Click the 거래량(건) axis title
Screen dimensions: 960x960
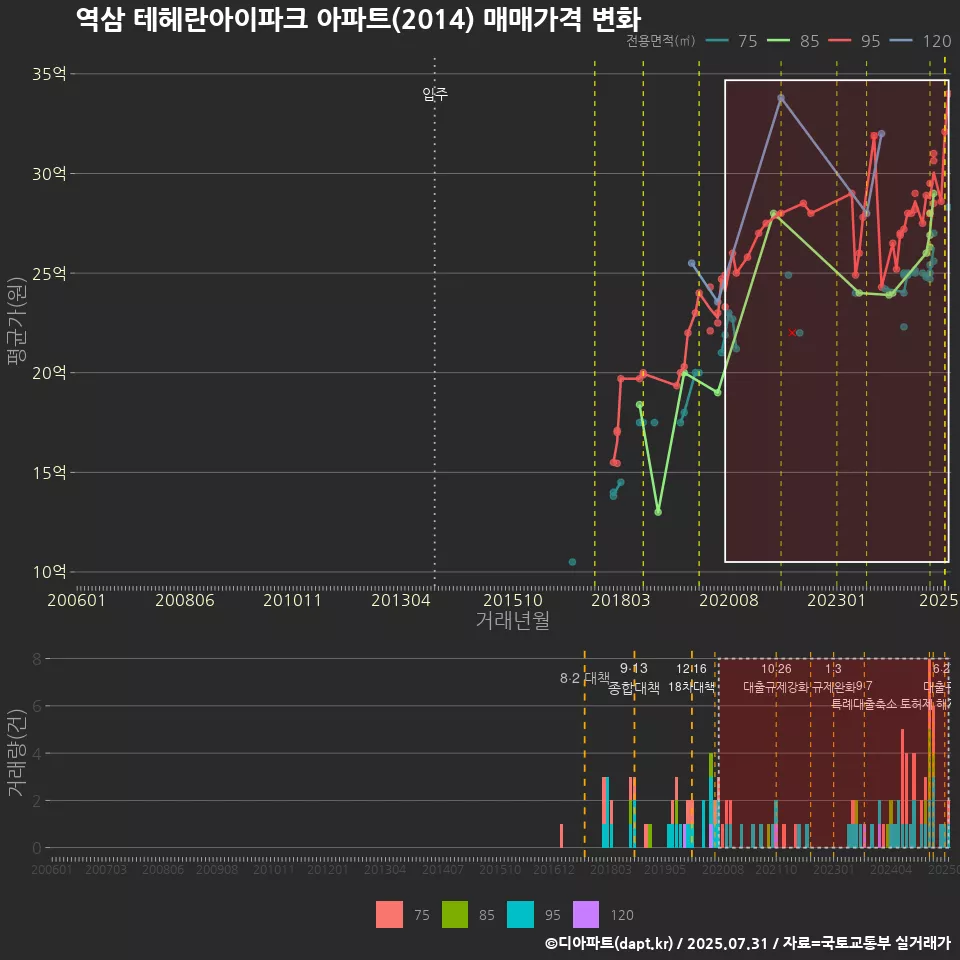[17, 753]
